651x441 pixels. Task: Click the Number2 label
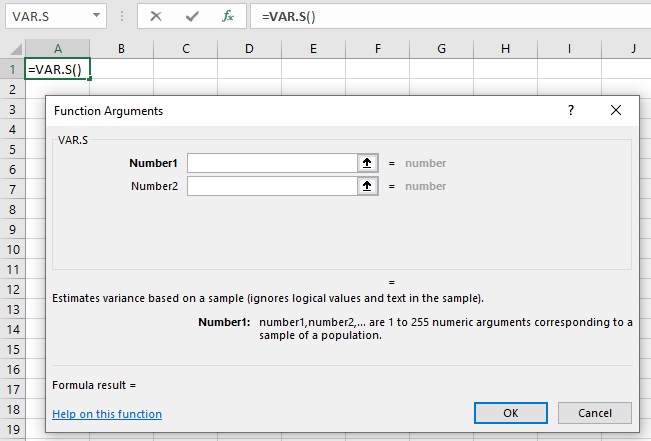154,186
